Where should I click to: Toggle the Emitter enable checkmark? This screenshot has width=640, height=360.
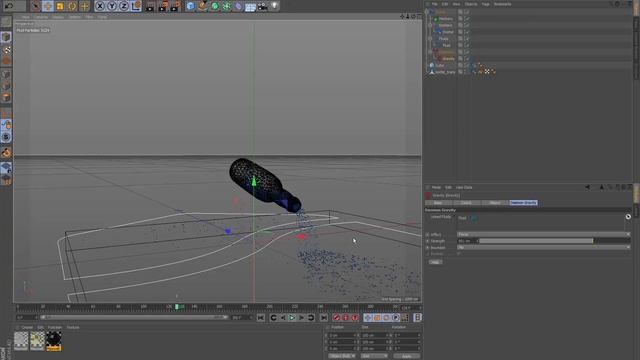(x=467, y=32)
